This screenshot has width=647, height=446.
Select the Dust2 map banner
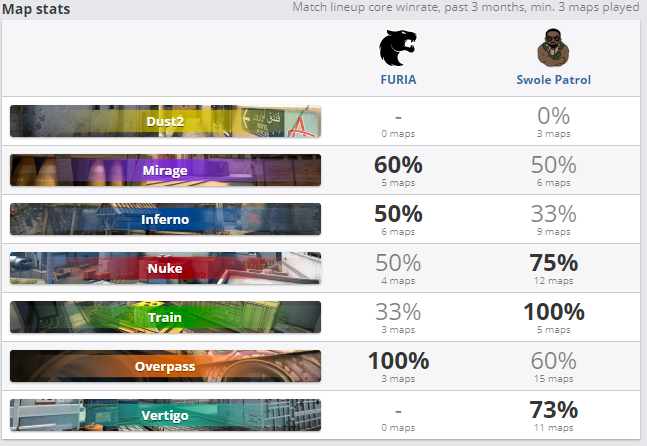(x=165, y=121)
